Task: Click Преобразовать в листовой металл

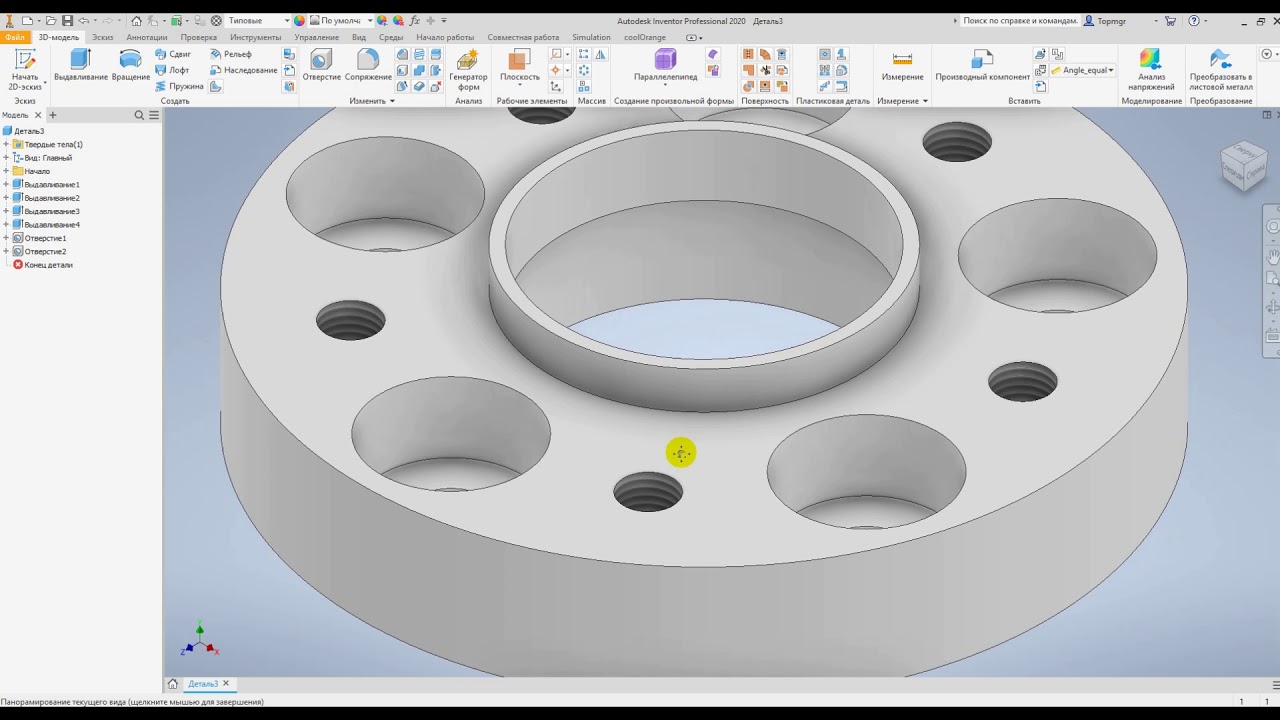Action: (x=1220, y=69)
